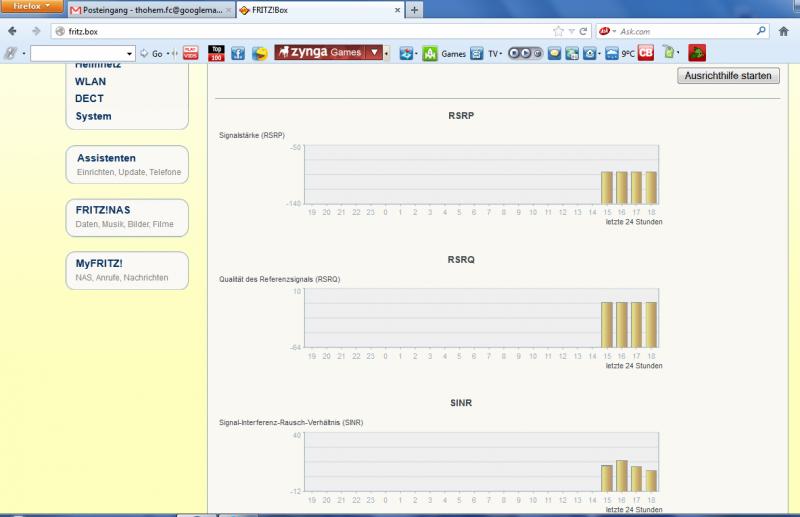Click the blue camera toolbar icon
This screenshot has width=800, height=517.
click(x=590, y=53)
